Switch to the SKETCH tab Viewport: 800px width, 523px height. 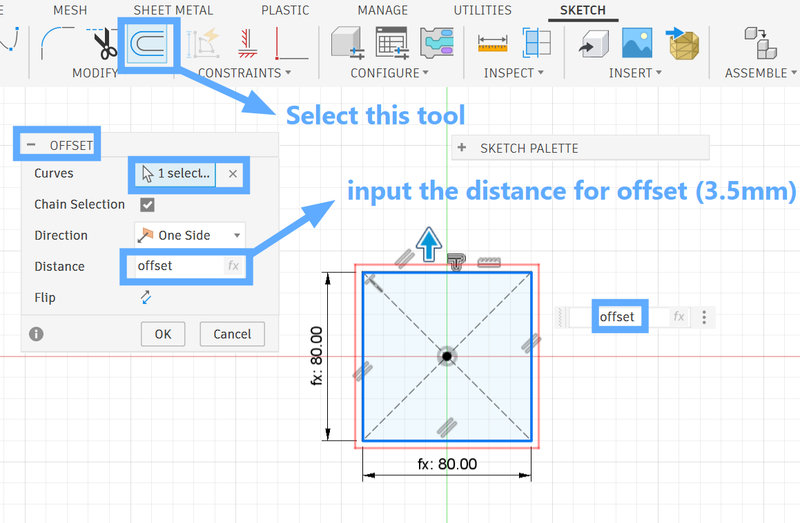[583, 10]
